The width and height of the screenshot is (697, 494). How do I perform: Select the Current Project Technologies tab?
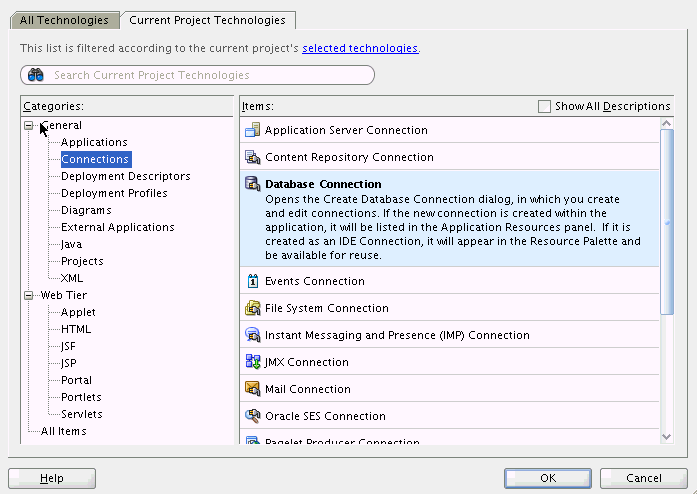click(207, 20)
